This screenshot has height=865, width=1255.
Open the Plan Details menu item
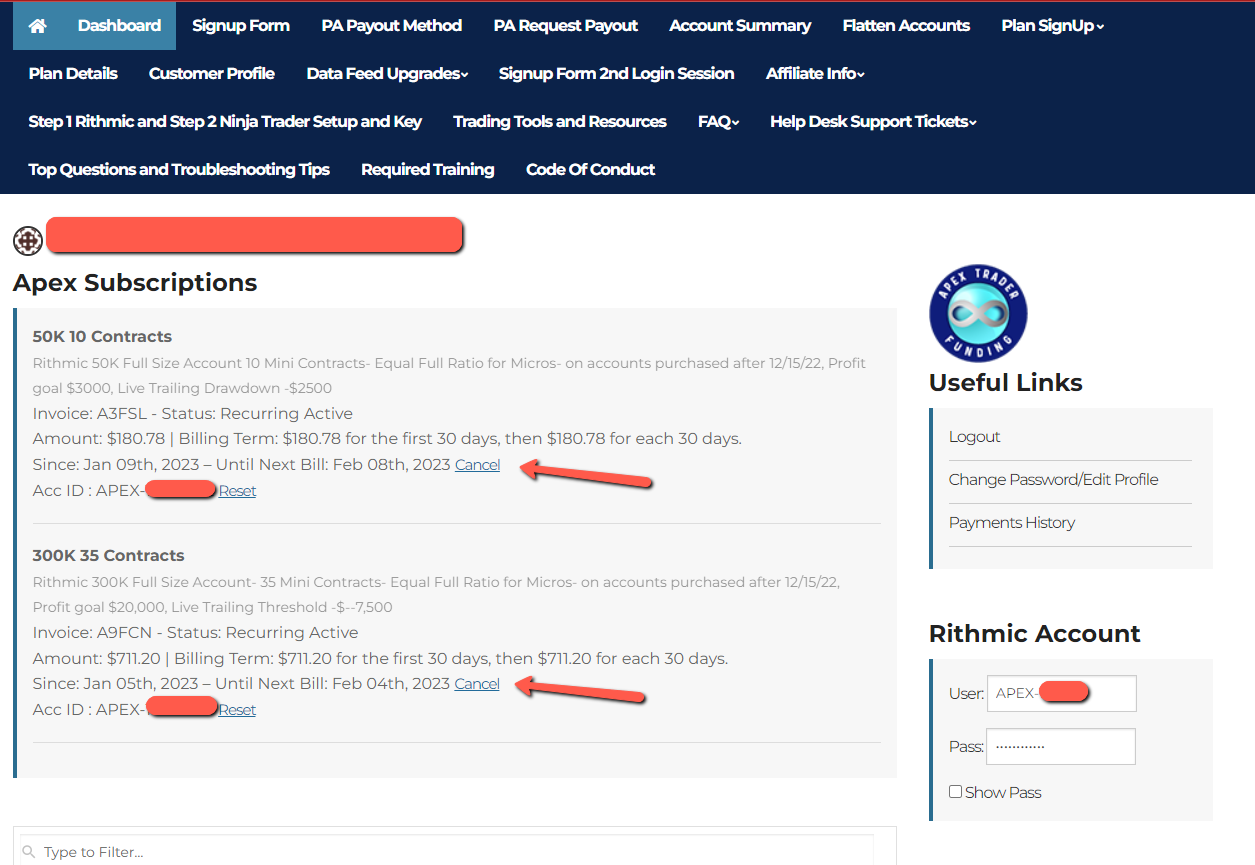click(73, 74)
